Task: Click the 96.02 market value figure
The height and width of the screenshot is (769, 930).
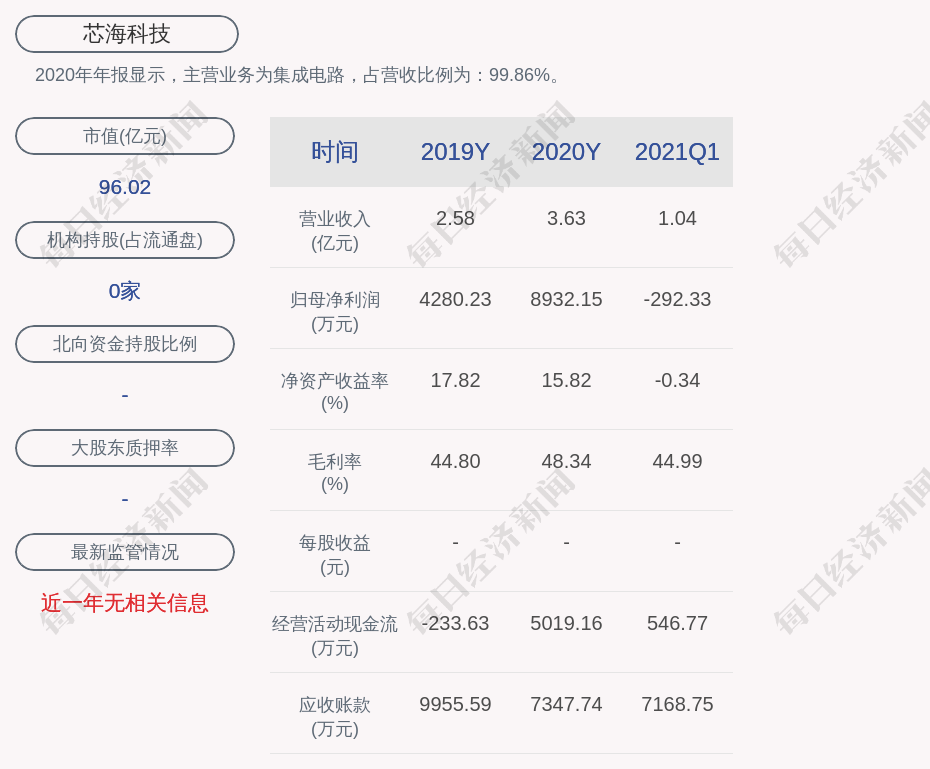Action: (x=125, y=187)
